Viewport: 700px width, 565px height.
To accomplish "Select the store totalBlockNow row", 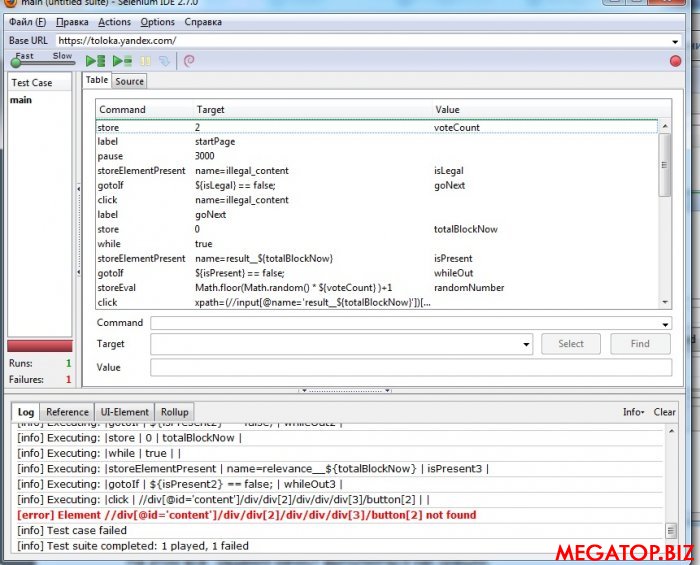I will (x=377, y=229).
